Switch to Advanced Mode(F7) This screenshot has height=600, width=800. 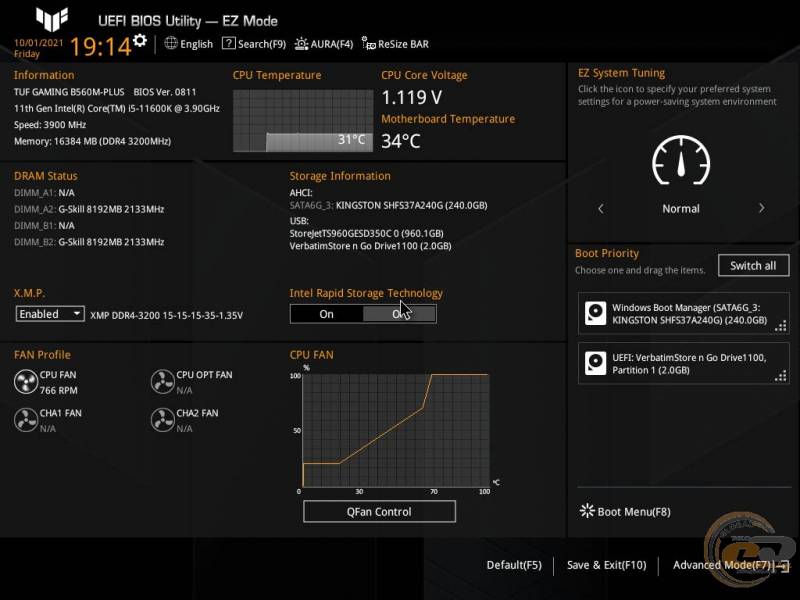coord(722,565)
